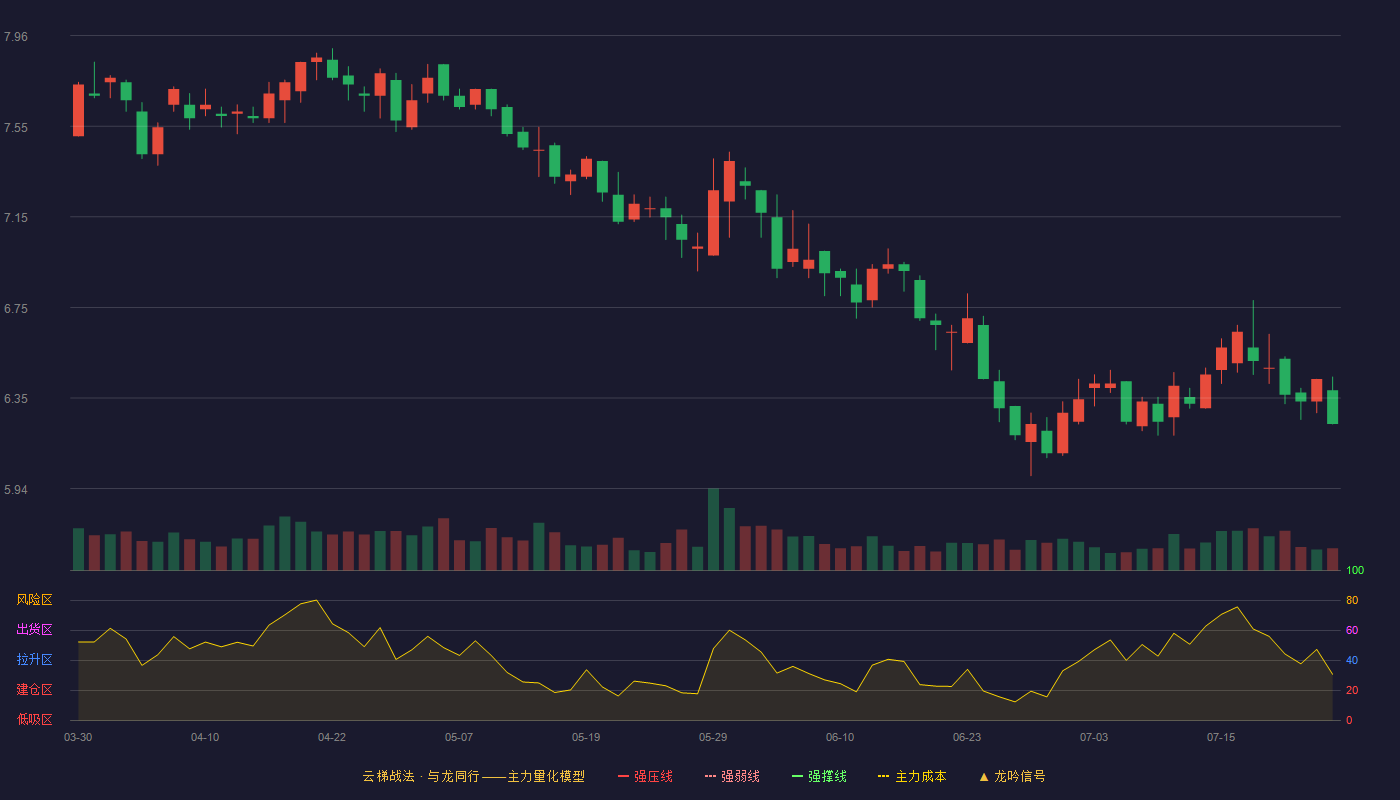This screenshot has width=1400, height=800.
Task: Click the 06-10 date label
Action: (840, 737)
